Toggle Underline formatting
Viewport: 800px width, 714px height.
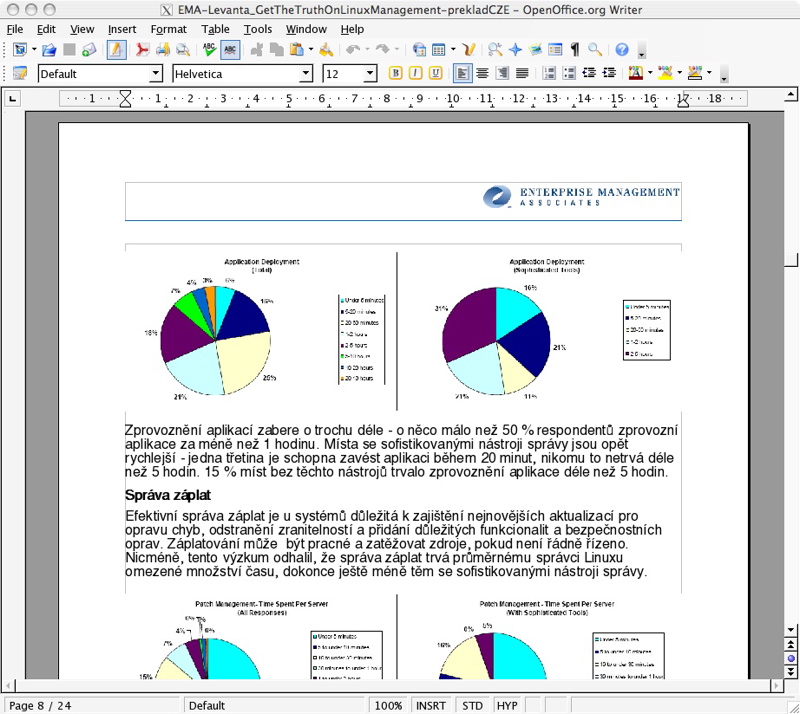tap(435, 73)
